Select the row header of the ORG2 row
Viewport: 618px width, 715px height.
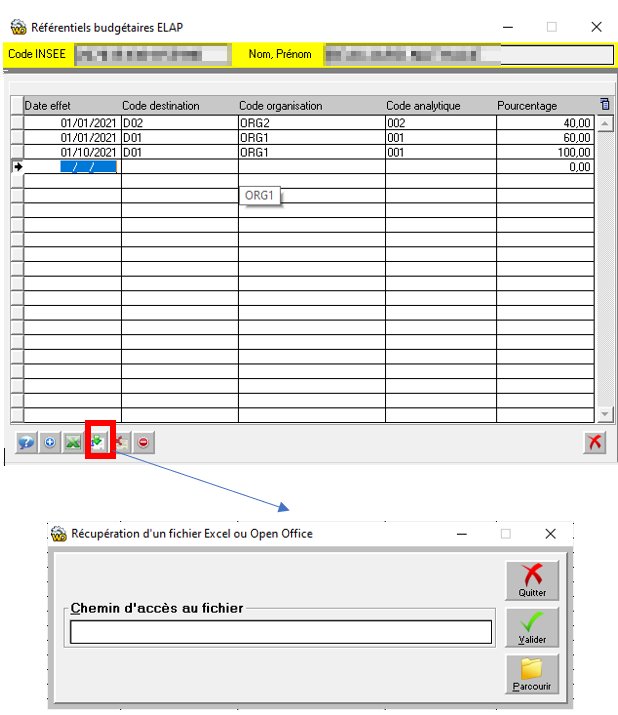17,123
